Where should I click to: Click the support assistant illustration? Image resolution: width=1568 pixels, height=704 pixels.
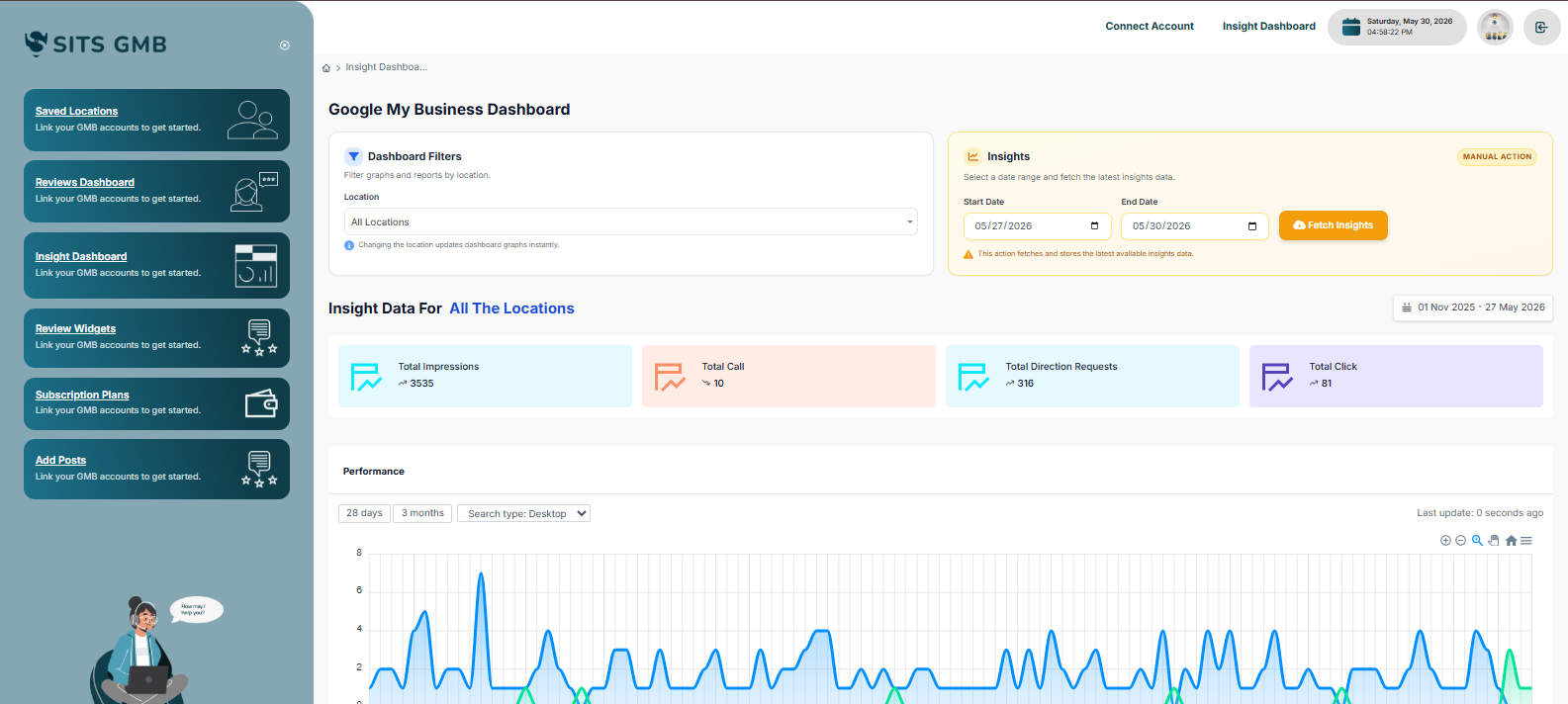138,653
